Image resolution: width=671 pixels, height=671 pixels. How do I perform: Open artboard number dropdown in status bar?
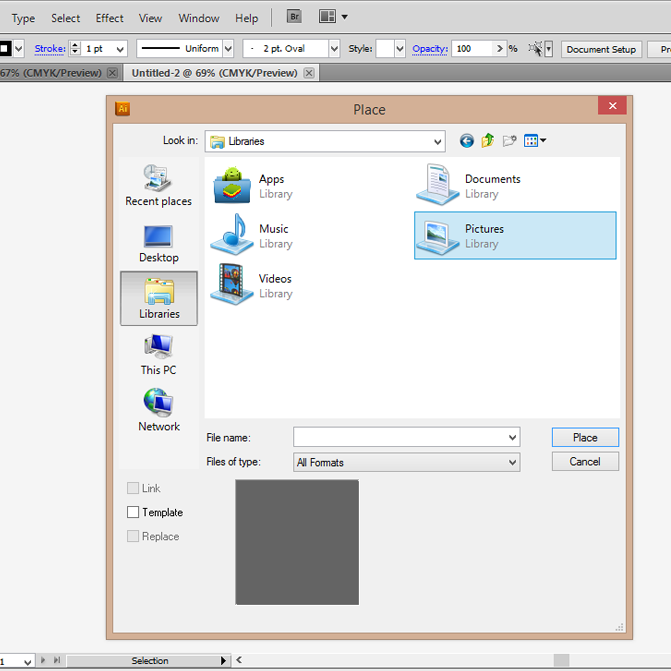click(27, 662)
